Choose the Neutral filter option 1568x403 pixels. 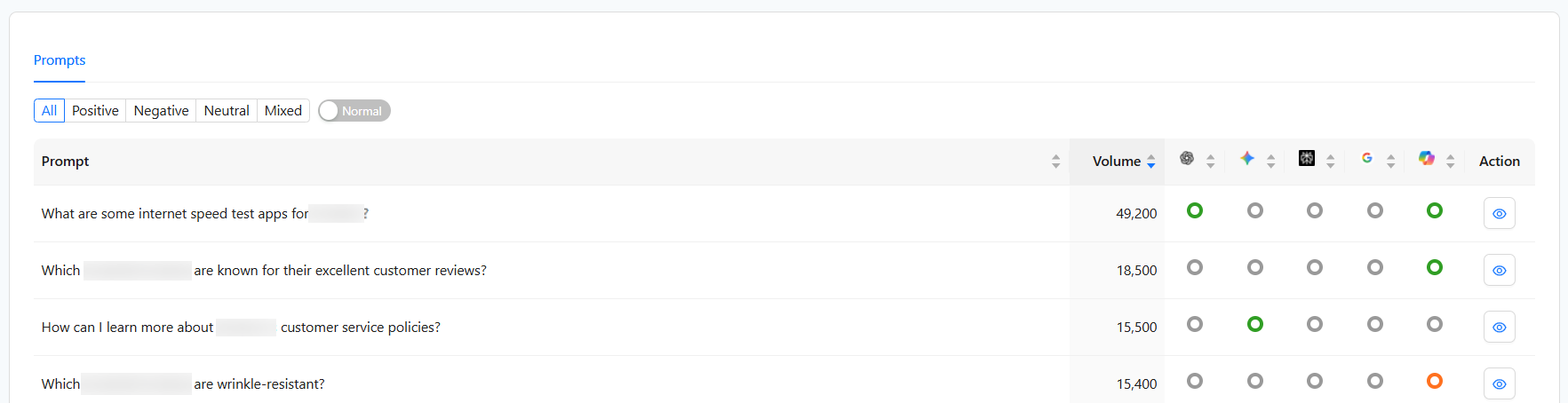pos(227,111)
